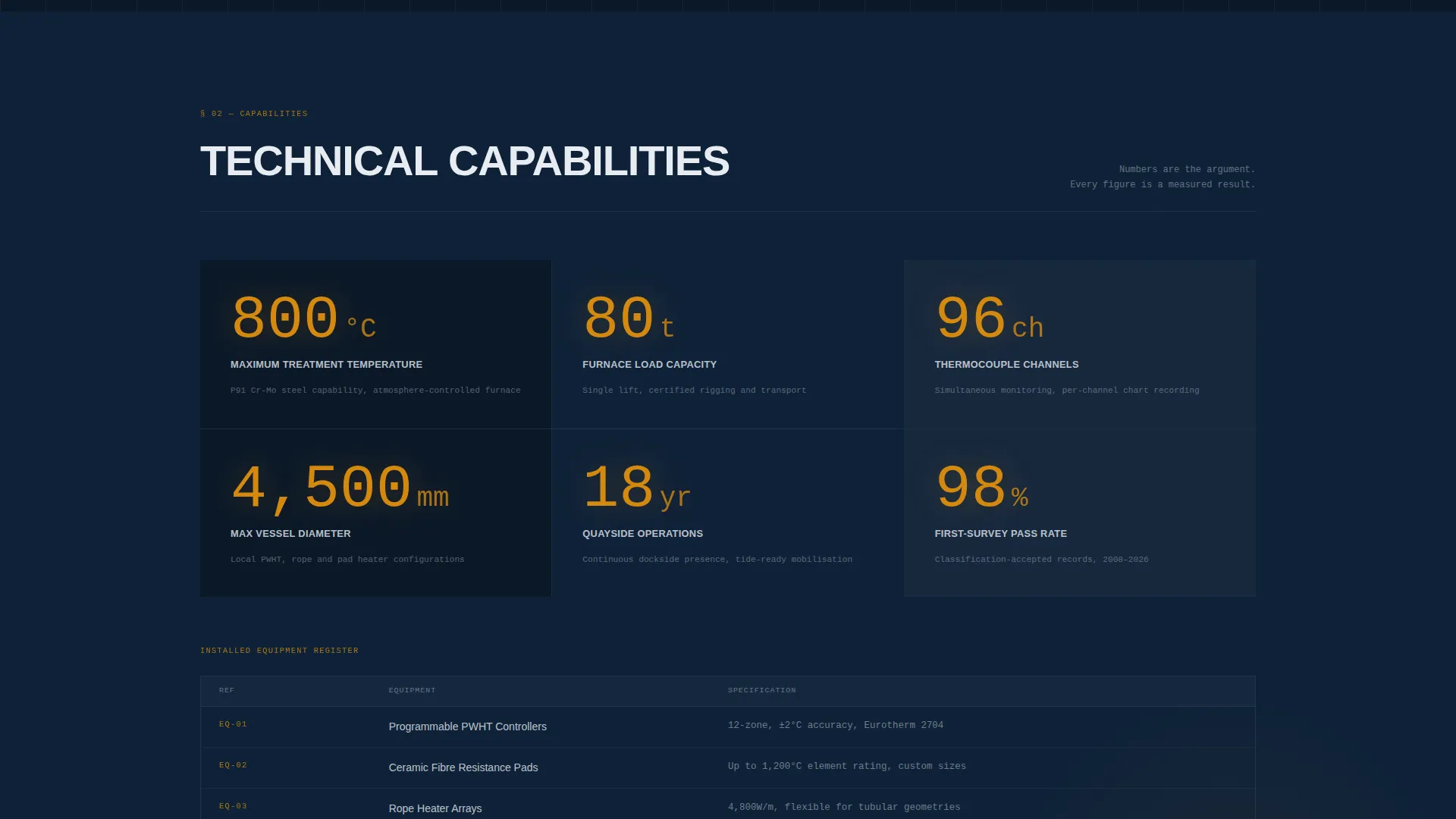Click the 'INSTALLED EQUIPMENT REGISTER' heading
The image size is (1456, 819).
coord(279,651)
